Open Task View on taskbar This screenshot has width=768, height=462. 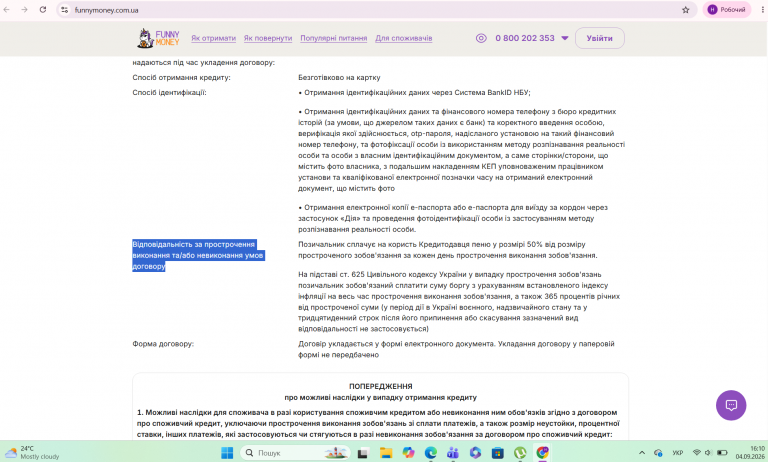pyautogui.click(x=362, y=453)
